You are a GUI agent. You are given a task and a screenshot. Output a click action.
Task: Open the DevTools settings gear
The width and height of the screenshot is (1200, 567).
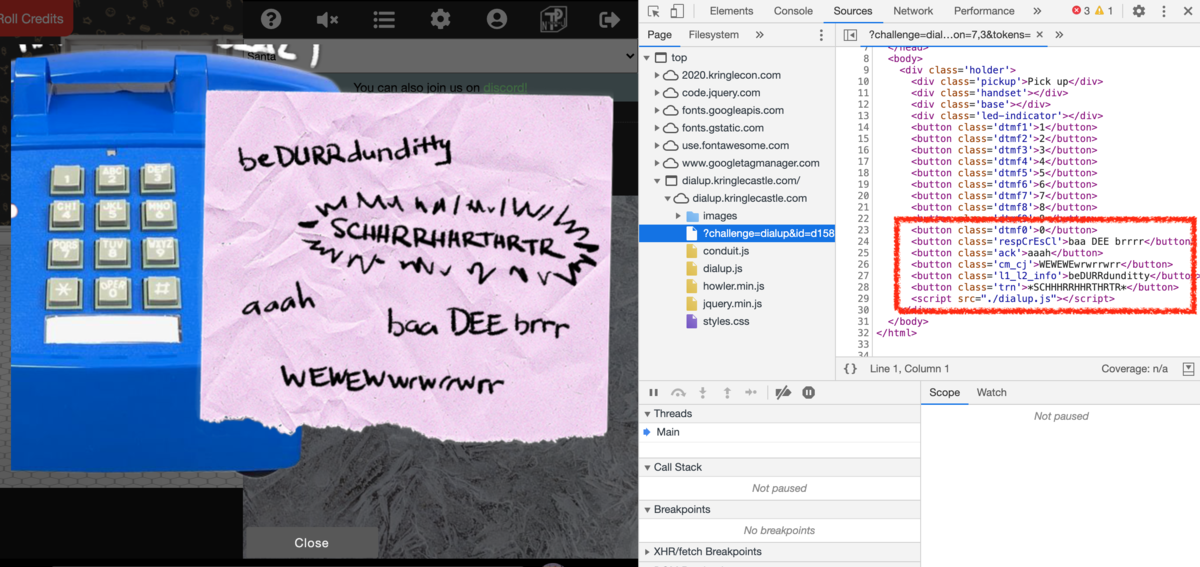point(1139,11)
